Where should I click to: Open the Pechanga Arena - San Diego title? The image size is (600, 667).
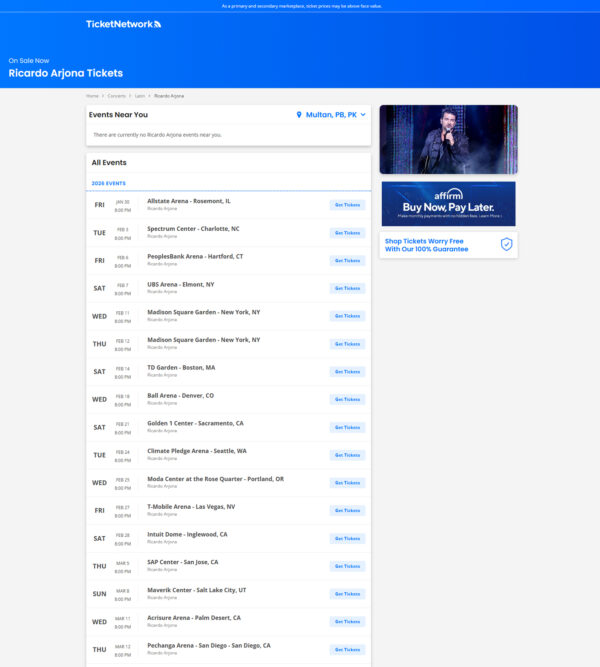[x=209, y=646]
